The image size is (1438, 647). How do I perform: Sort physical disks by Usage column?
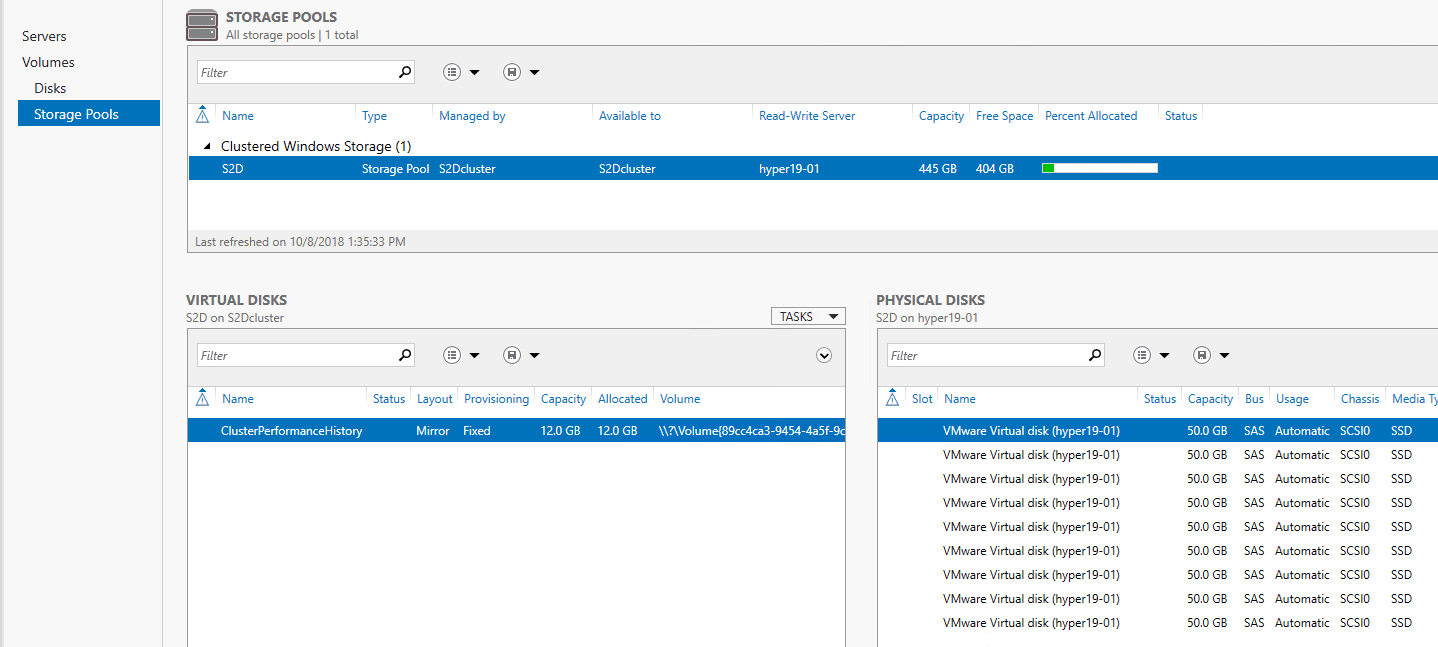(x=1292, y=399)
